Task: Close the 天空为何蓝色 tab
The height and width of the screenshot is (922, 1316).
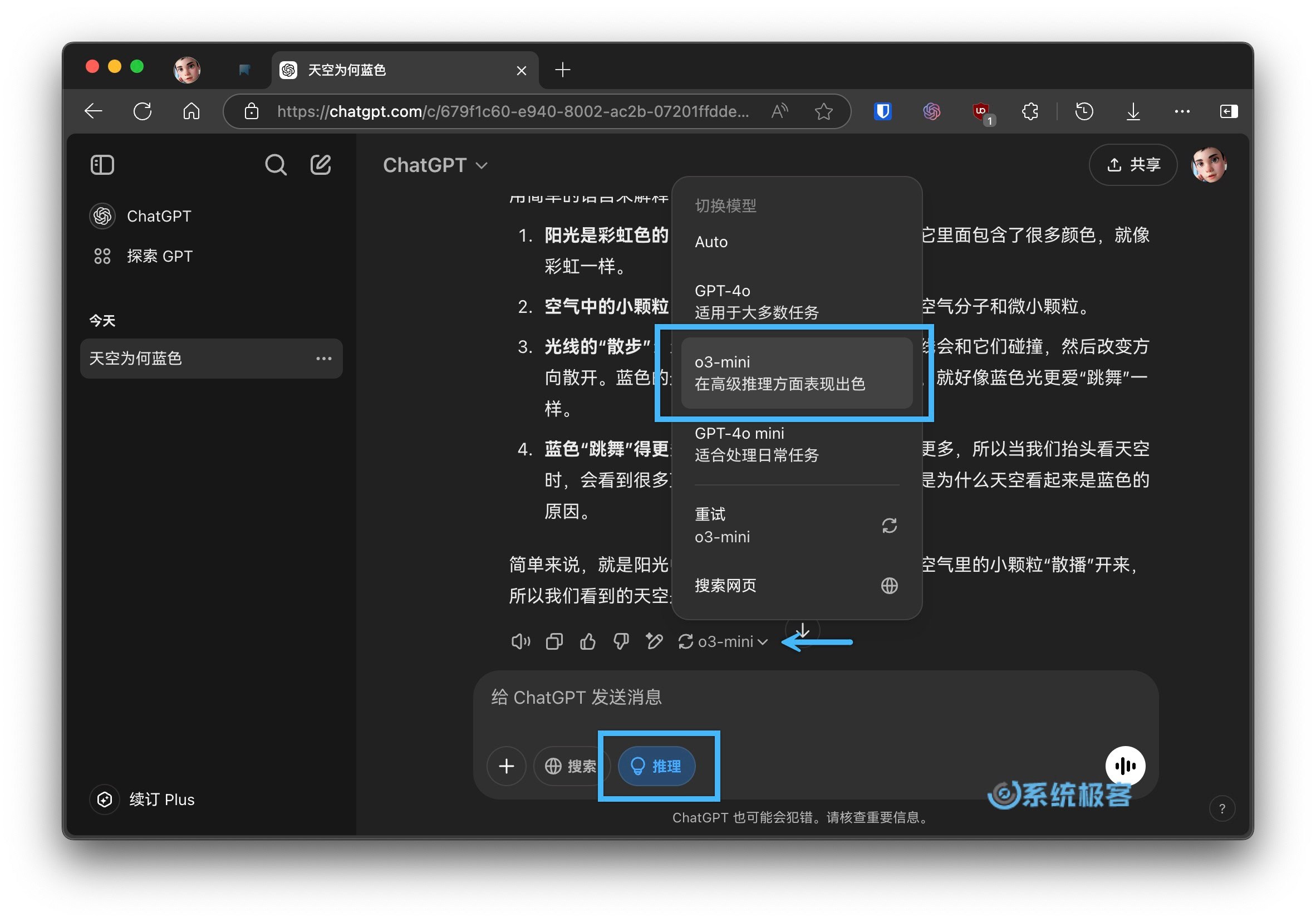Action: click(x=522, y=71)
